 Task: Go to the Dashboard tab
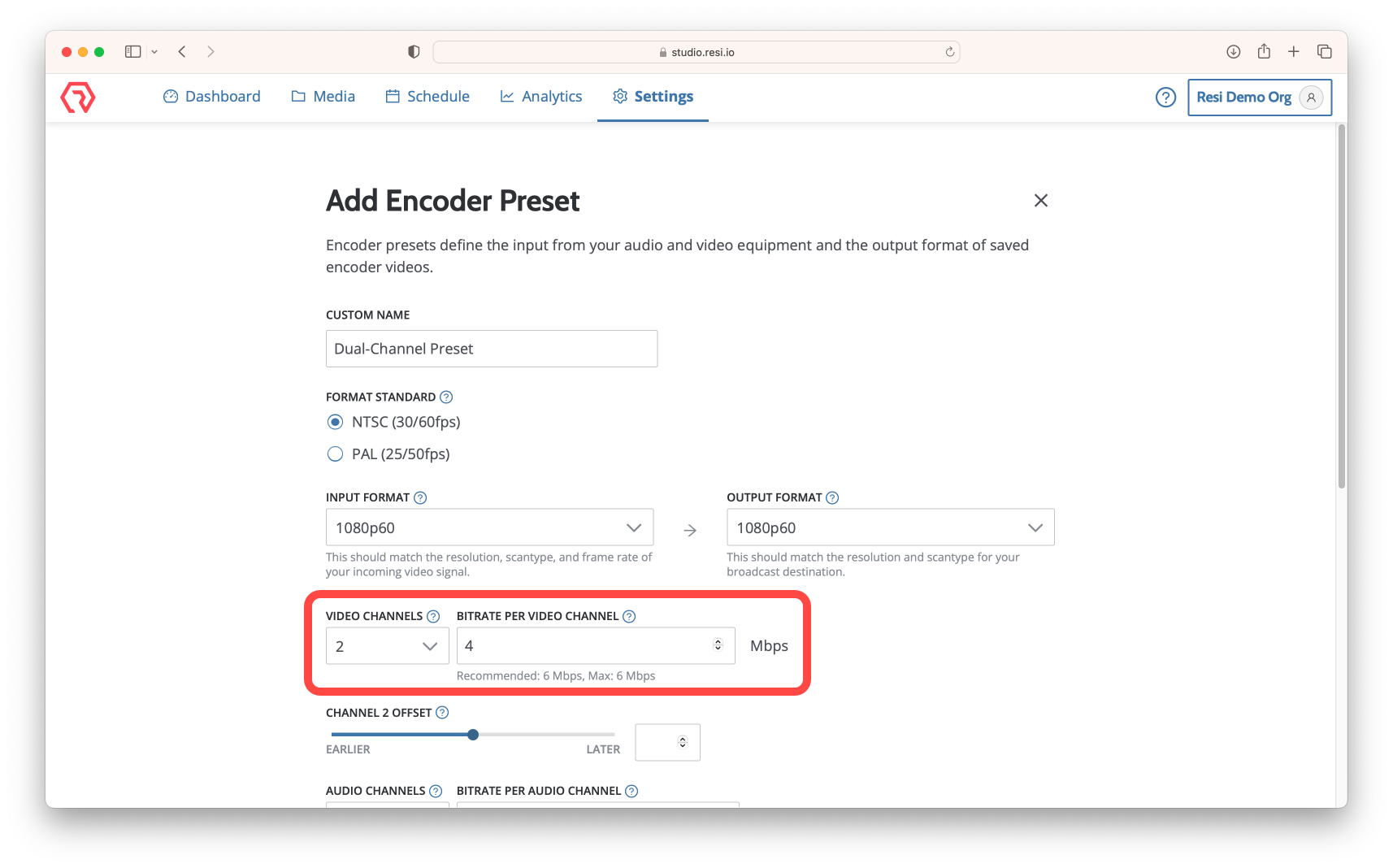(x=212, y=97)
